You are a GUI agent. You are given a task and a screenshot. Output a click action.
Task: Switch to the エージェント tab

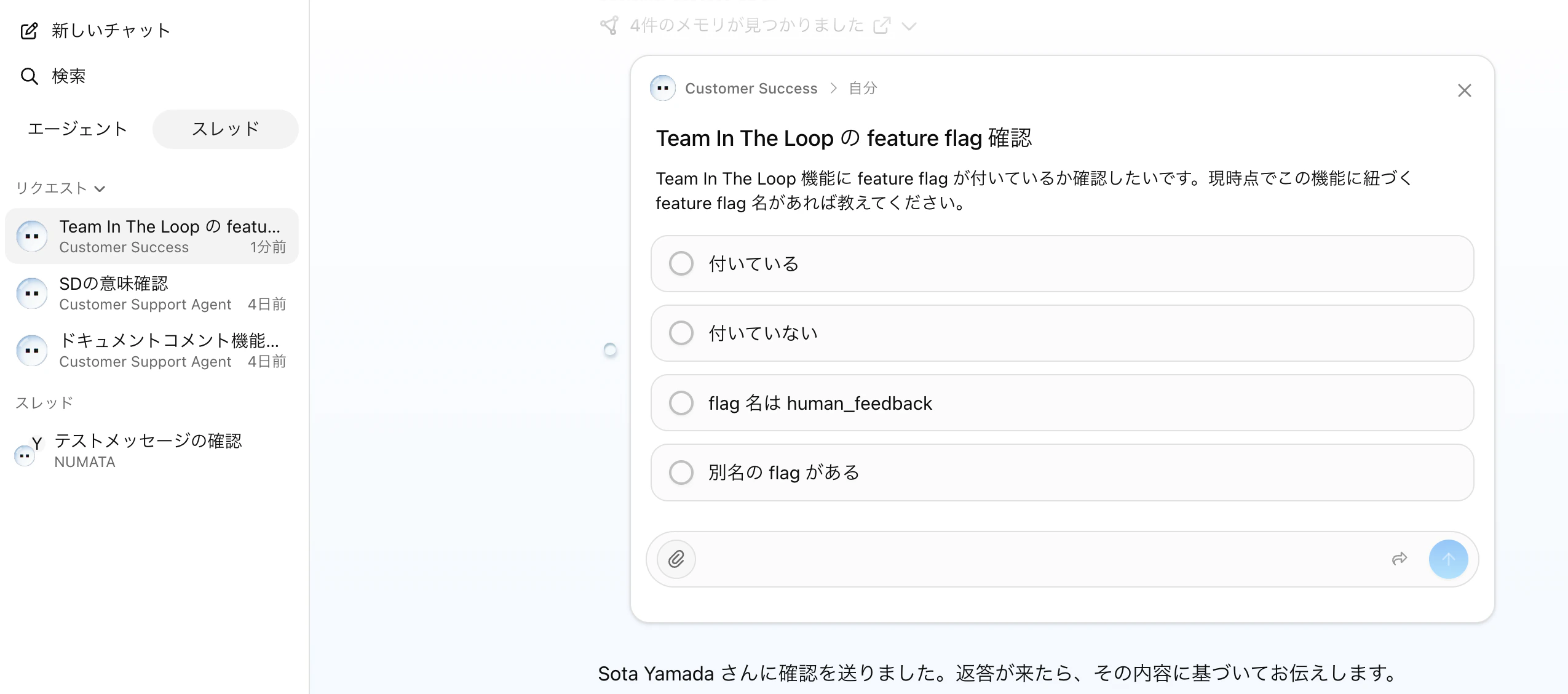click(x=77, y=129)
